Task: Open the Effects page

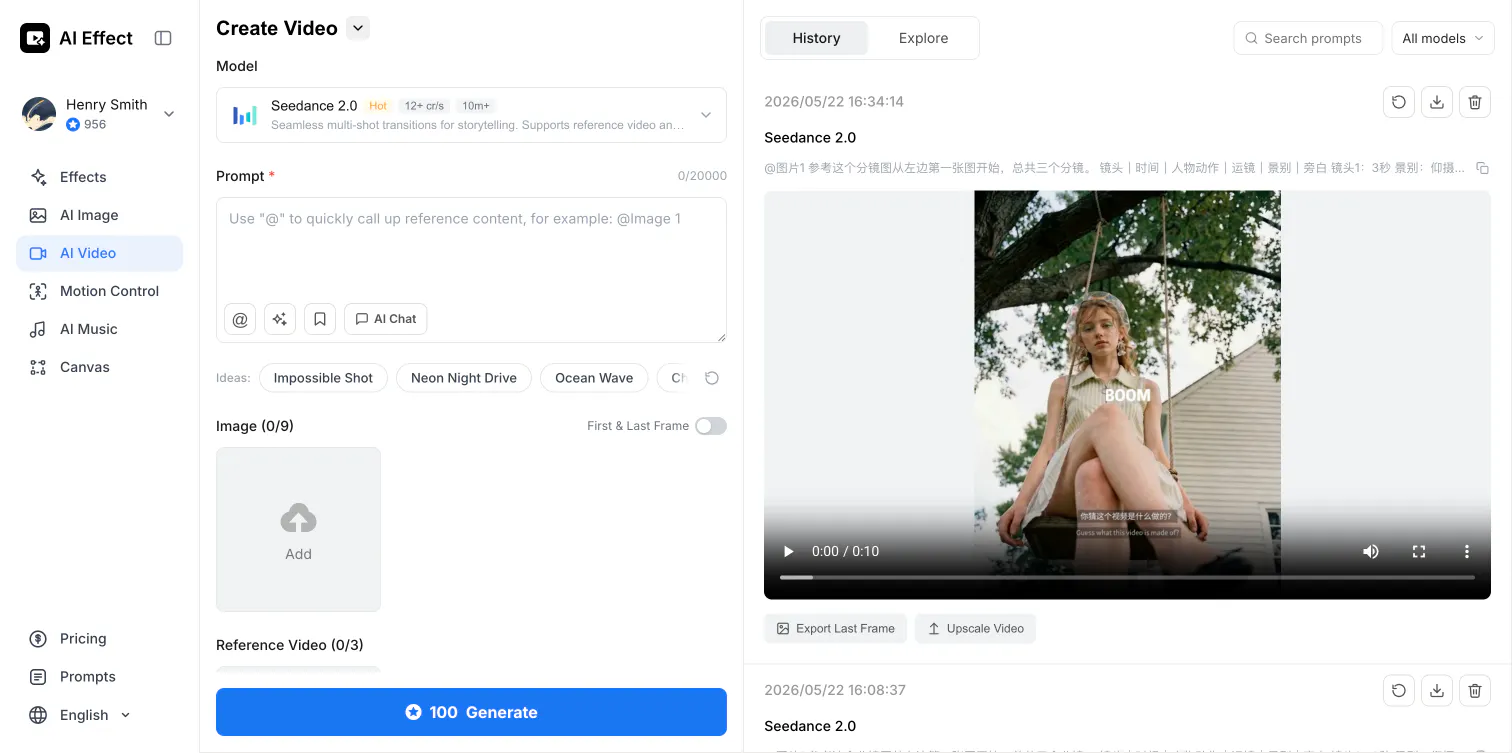Action: coord(99,177)
